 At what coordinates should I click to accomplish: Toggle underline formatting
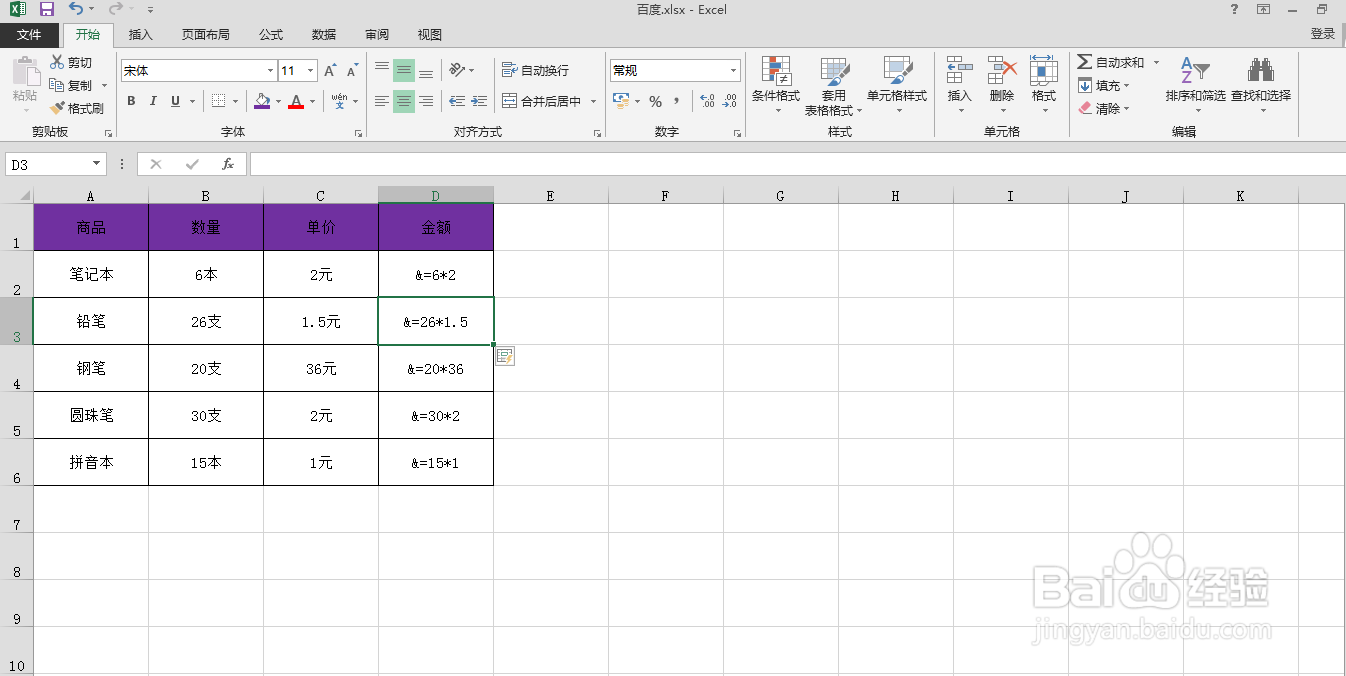tap(176, 101)
